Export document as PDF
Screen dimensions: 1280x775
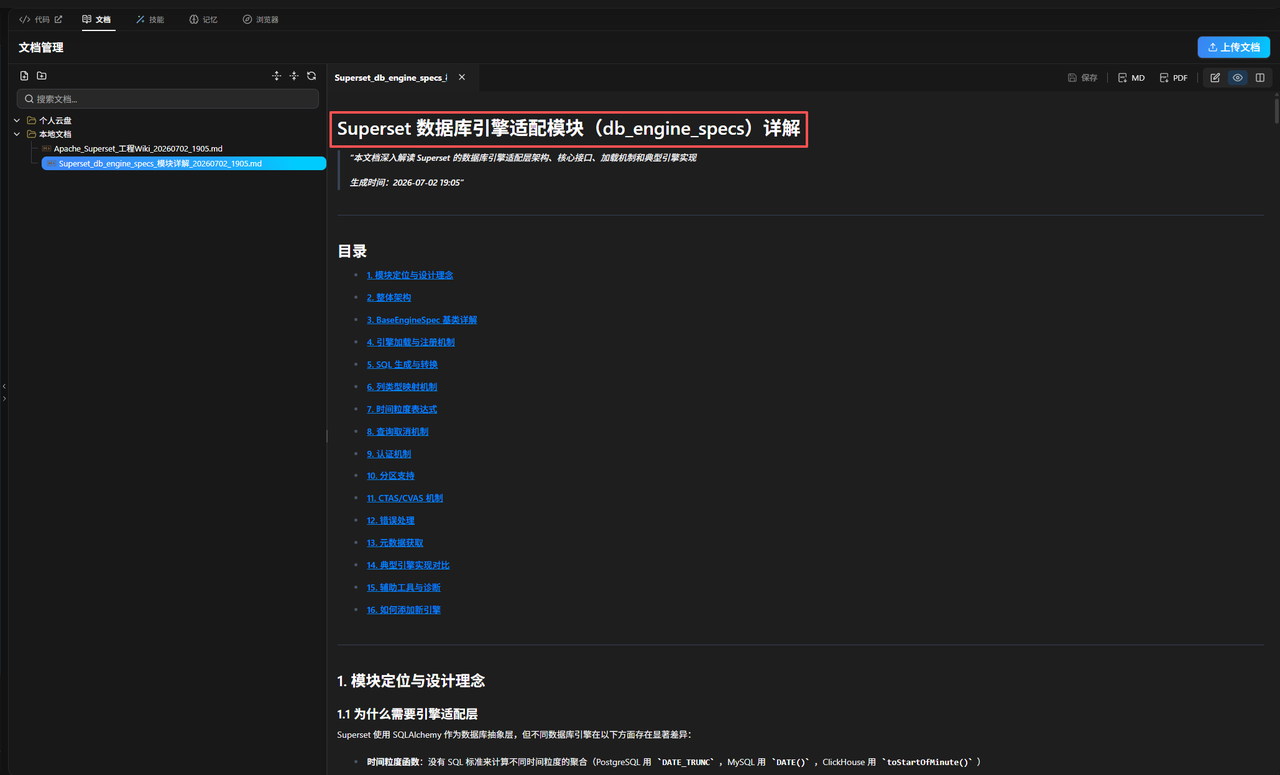[x=1174, y=77]
